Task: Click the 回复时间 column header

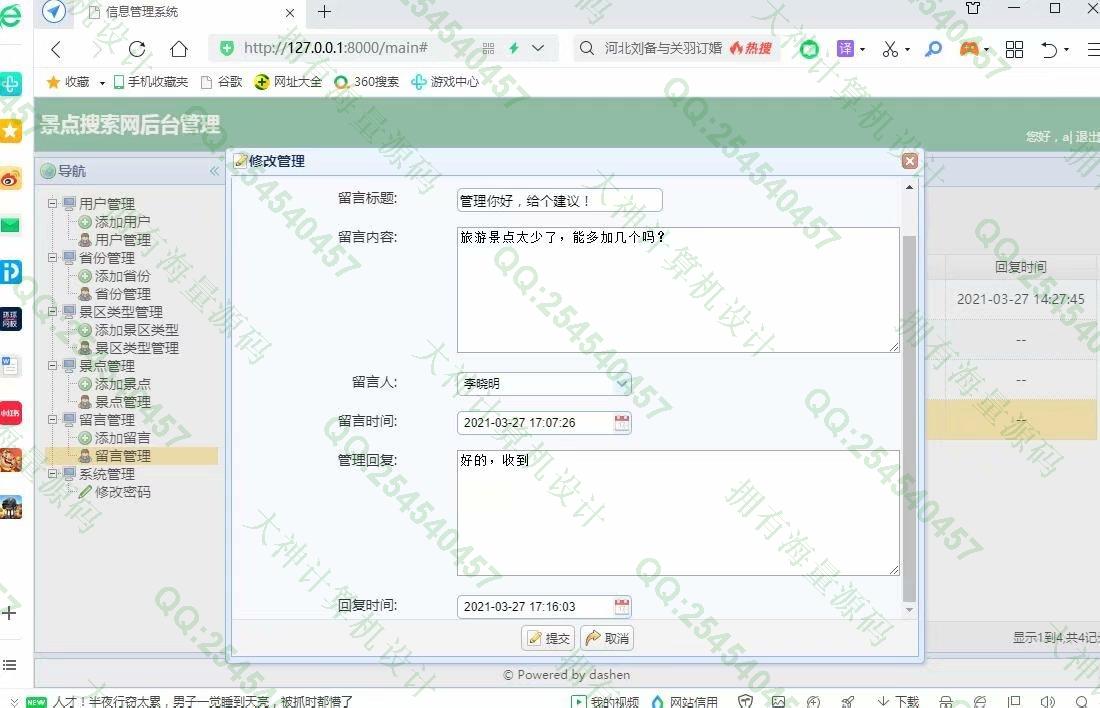Action: (1021, 267)
